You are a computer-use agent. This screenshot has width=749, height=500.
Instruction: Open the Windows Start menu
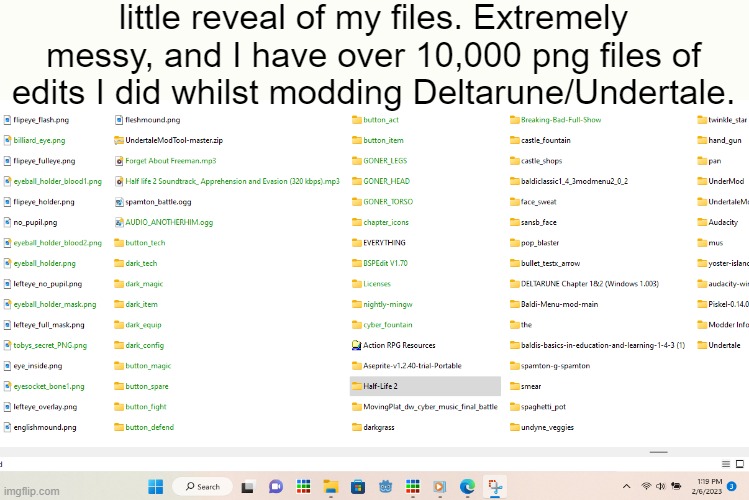point(156,487)
